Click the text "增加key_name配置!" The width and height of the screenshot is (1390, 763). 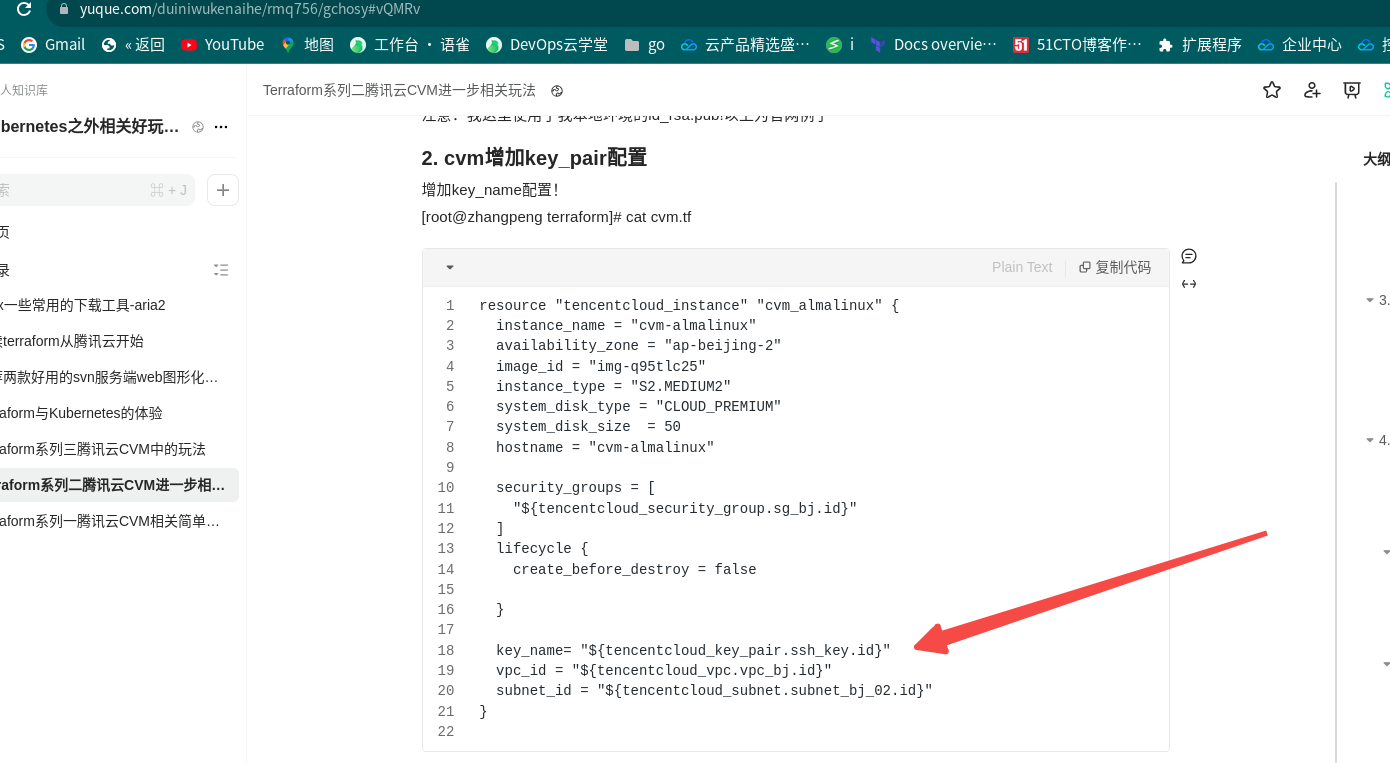(490, 190)
